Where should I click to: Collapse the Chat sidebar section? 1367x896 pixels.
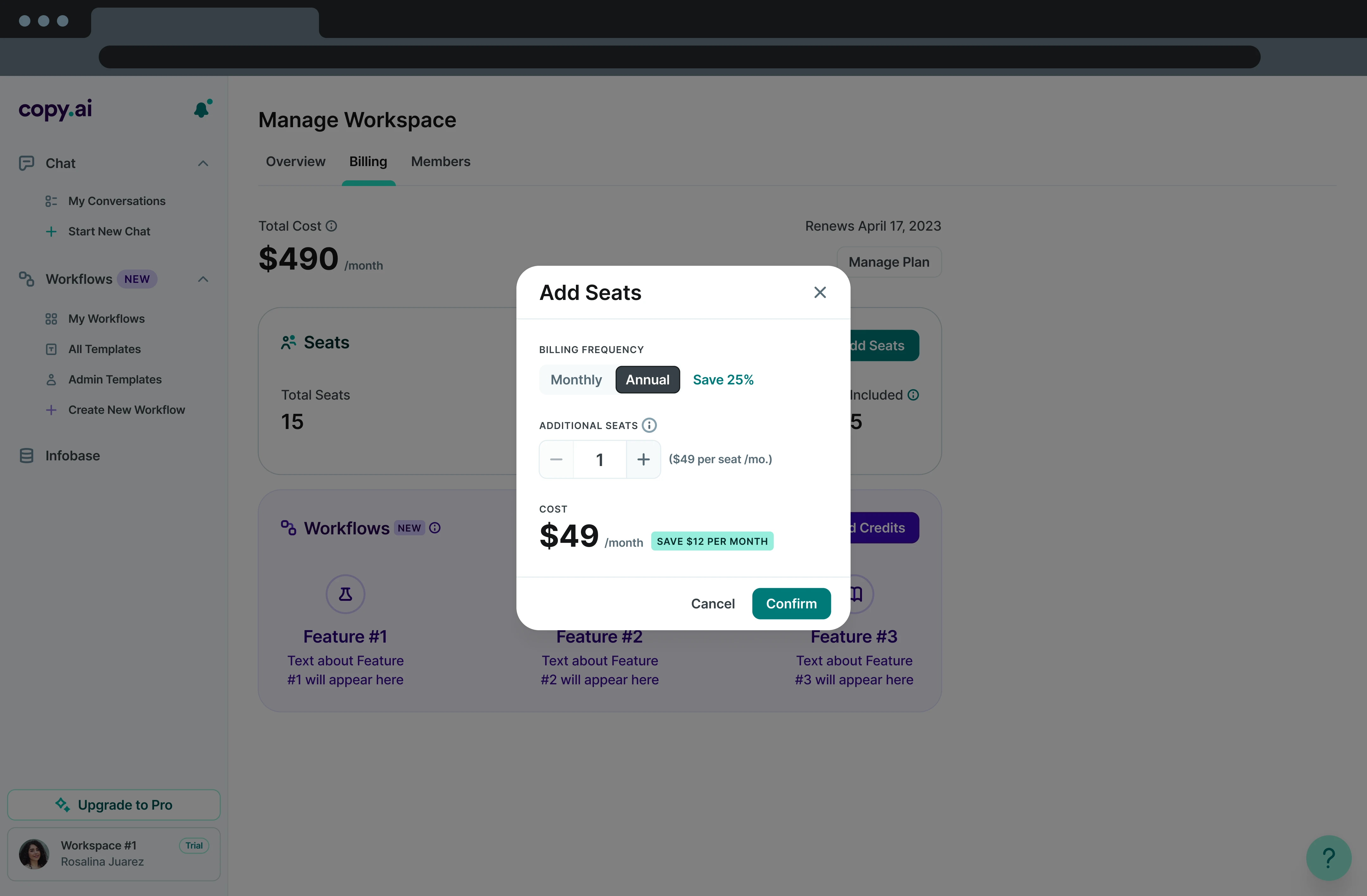pos(203,164)
